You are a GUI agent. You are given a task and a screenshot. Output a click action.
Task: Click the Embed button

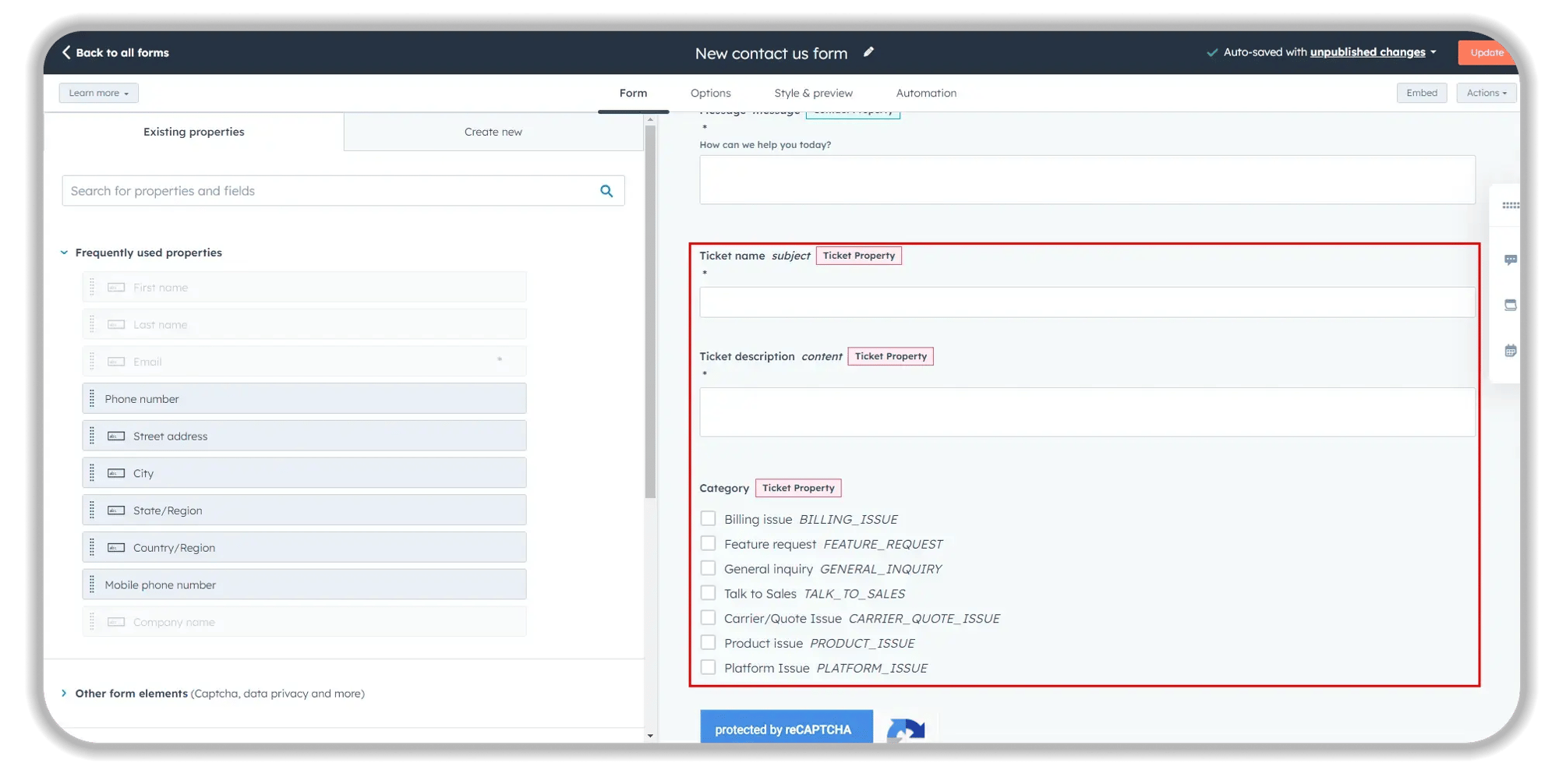[x=1421, y=93]
